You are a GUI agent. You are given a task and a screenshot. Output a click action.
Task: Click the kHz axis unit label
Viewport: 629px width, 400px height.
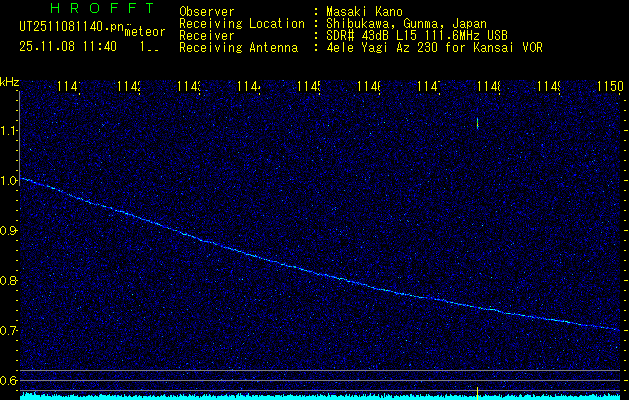pyautogui.click(x=10, y=81)
